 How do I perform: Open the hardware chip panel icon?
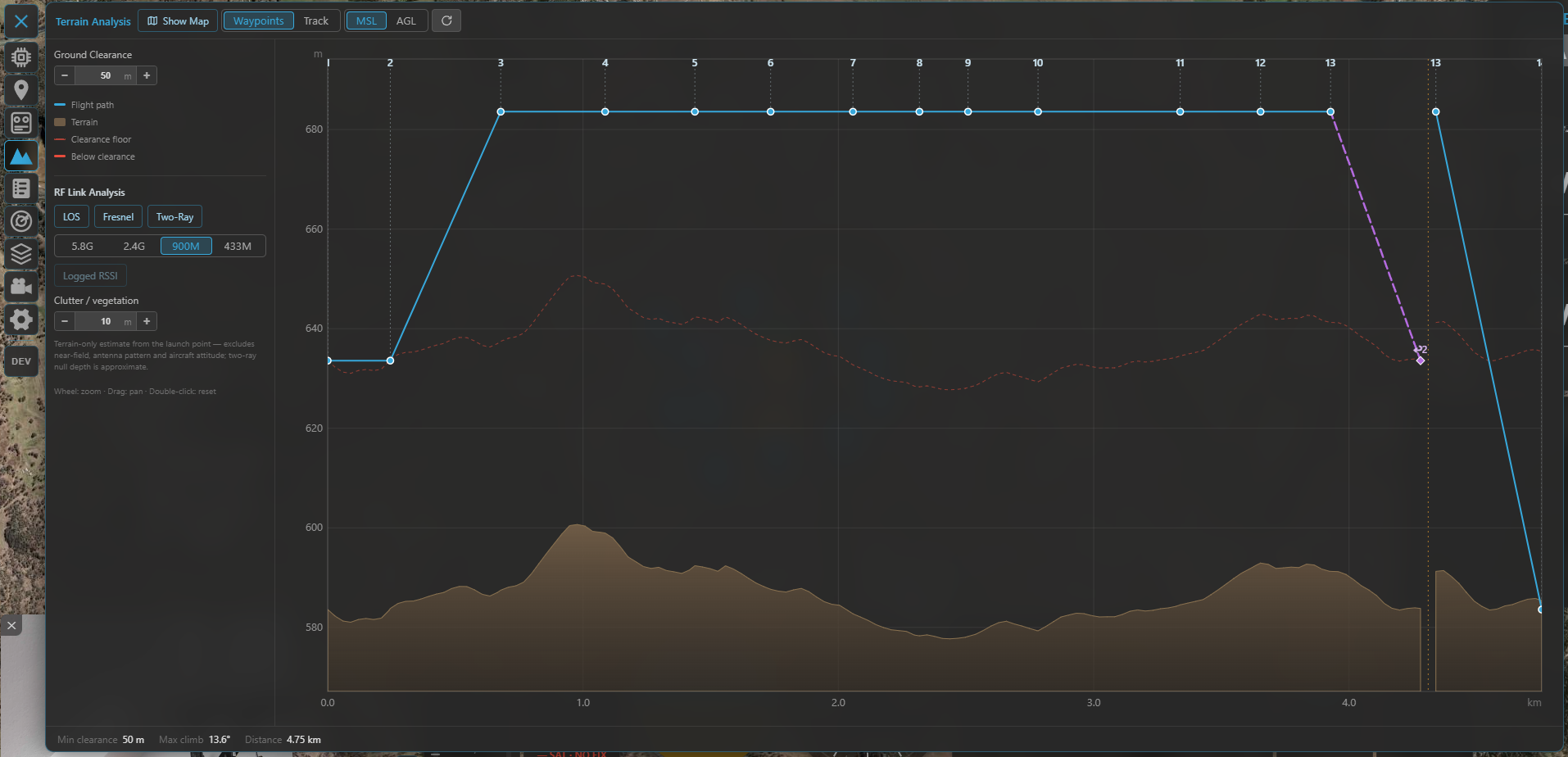click(x=21, y=57)
